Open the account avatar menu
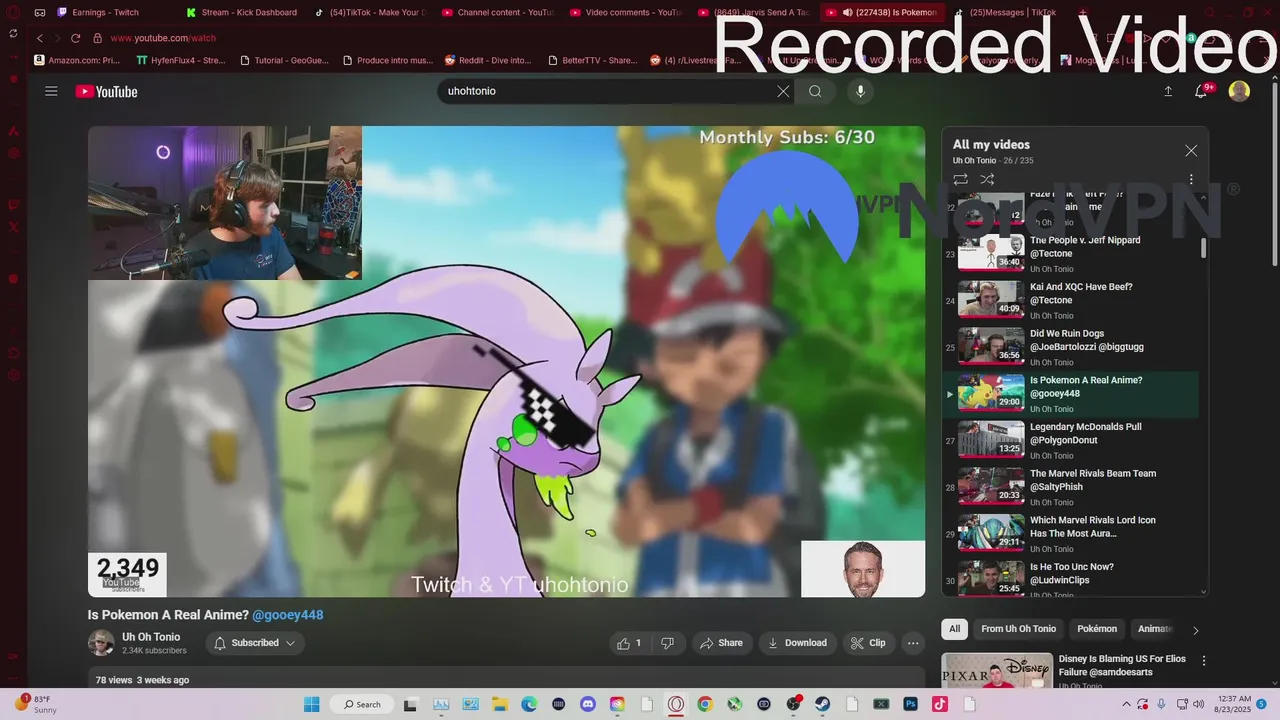 1239,91
